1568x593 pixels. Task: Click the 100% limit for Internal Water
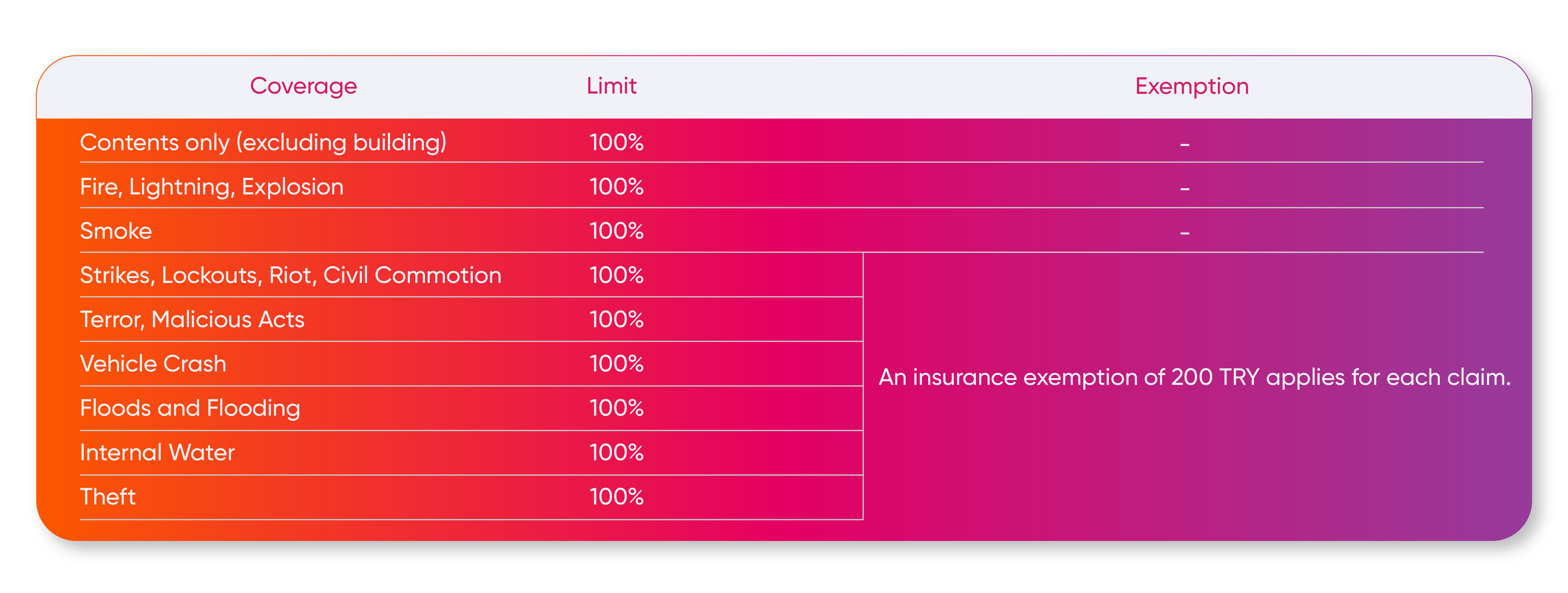tap(616, 452)
